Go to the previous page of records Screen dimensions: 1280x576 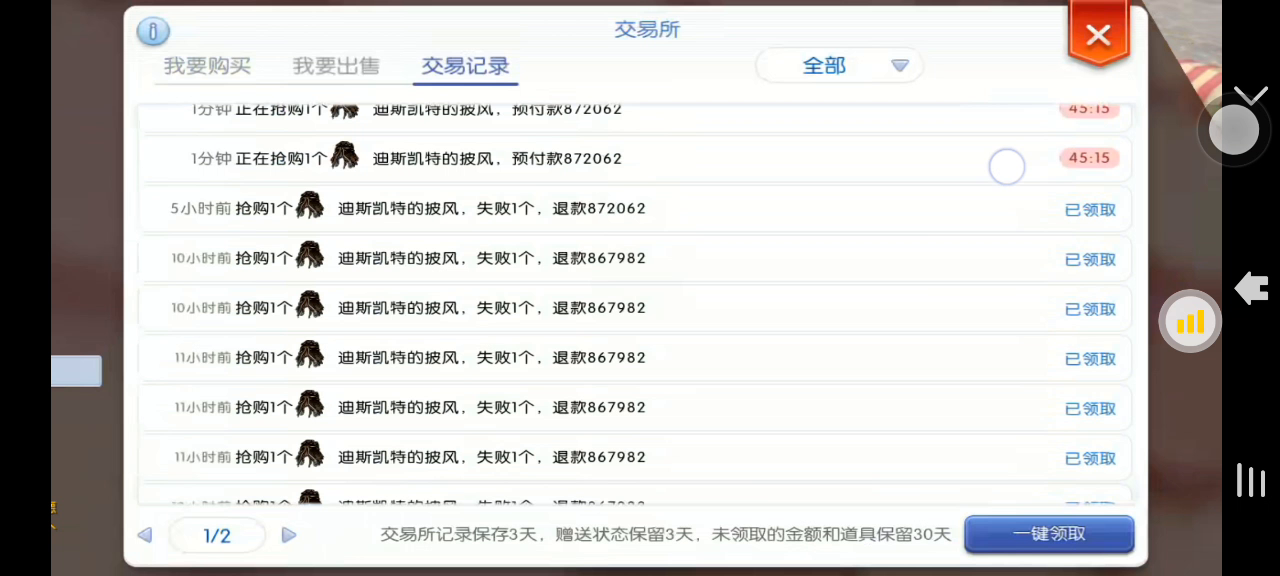pos(145,535)
